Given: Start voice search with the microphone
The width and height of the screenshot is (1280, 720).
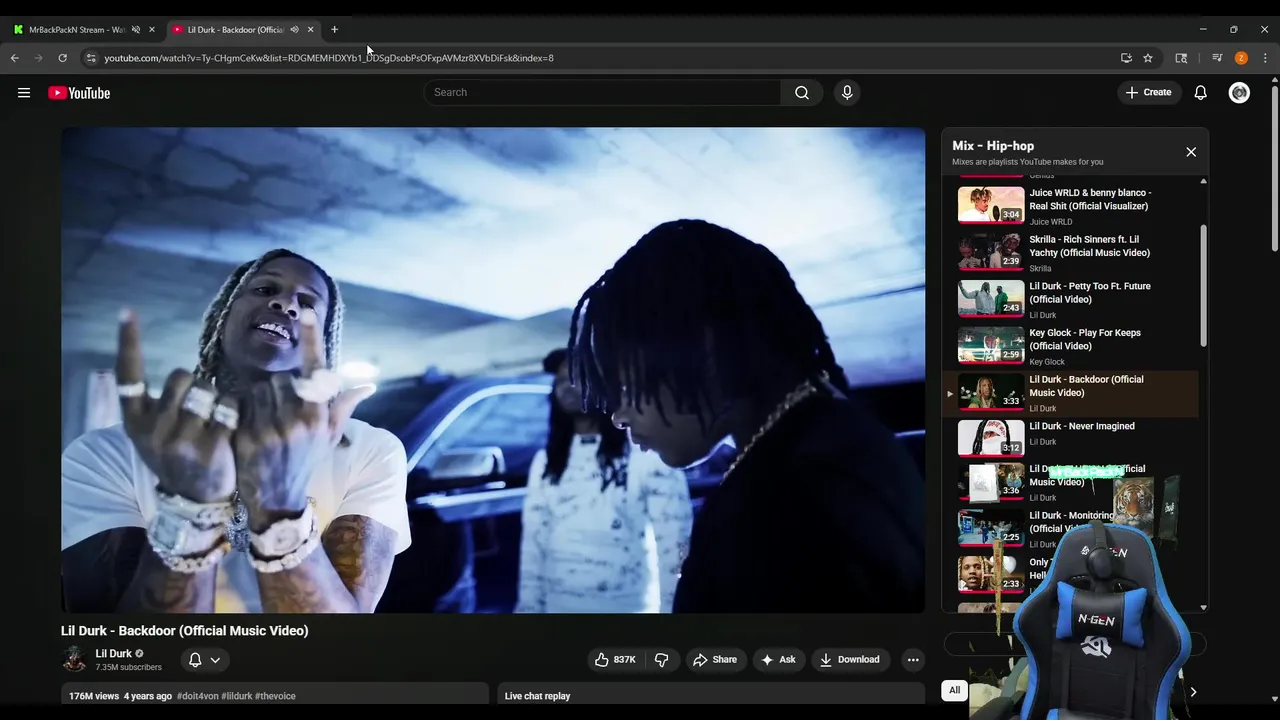Looking at the screenshot, I should click(x=847, y=92).
